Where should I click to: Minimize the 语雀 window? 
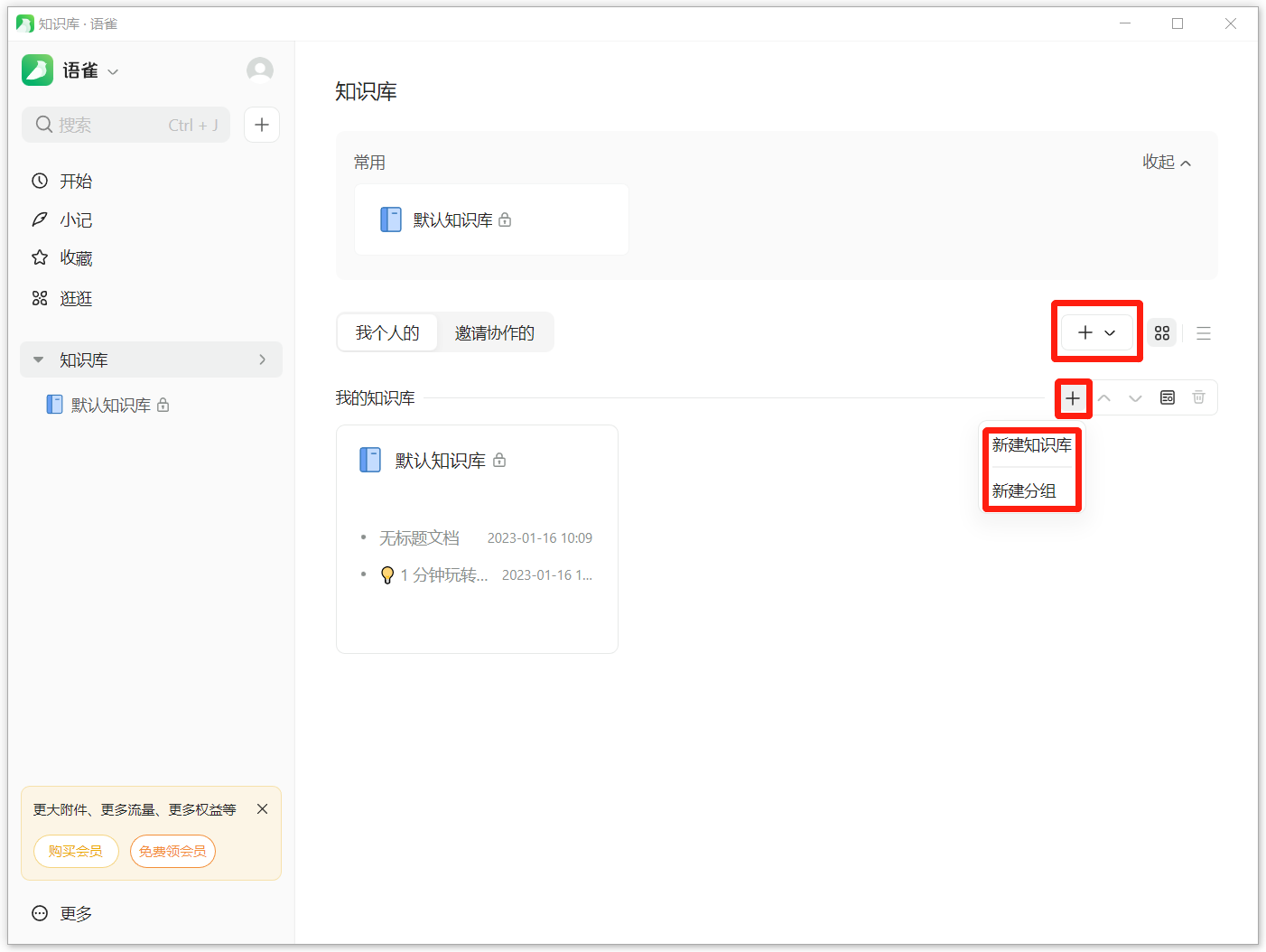1125,23
